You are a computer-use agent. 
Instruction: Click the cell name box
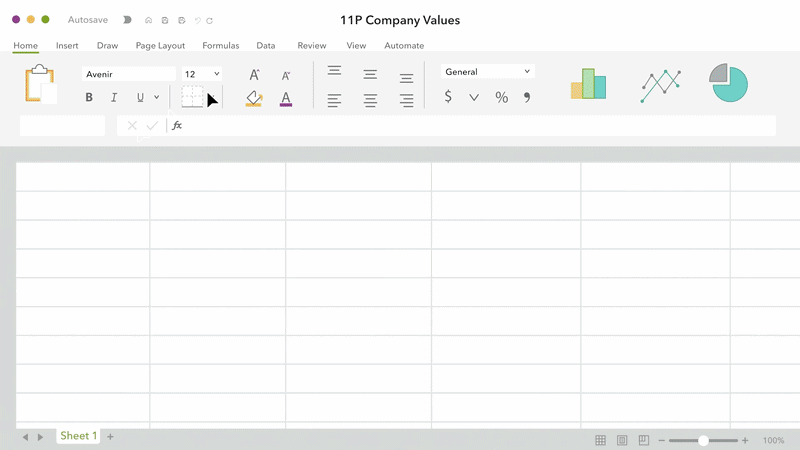click(x=62, y=126)
